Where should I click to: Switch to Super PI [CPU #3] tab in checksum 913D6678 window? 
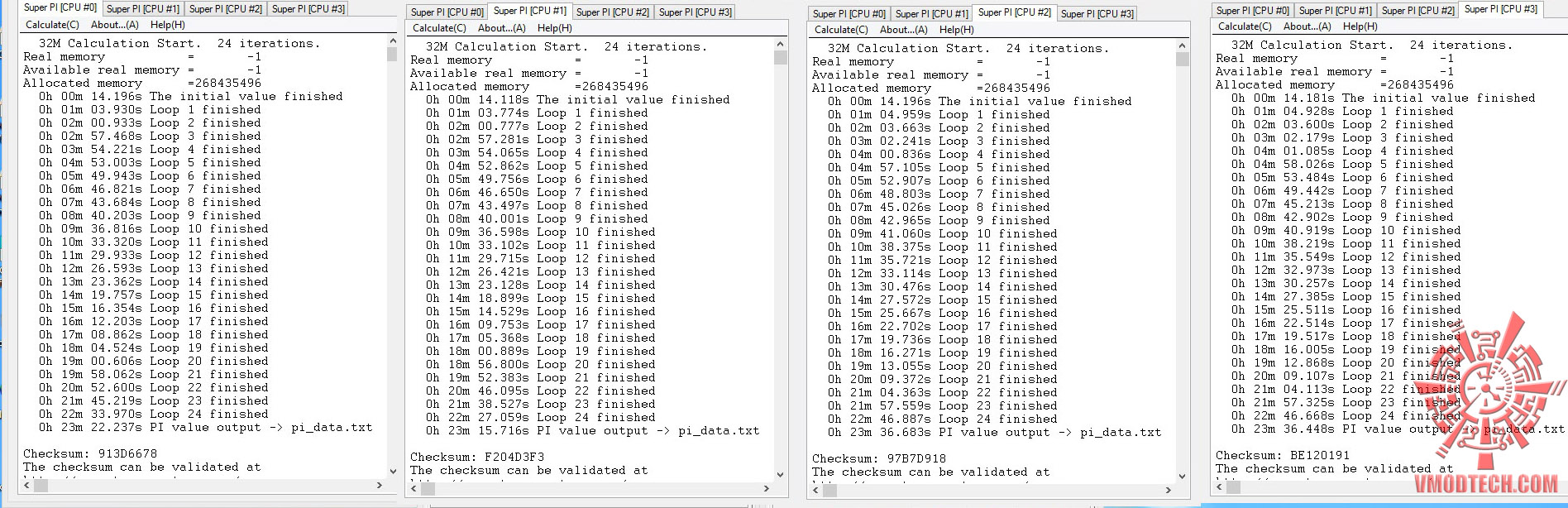click(308, 9)
